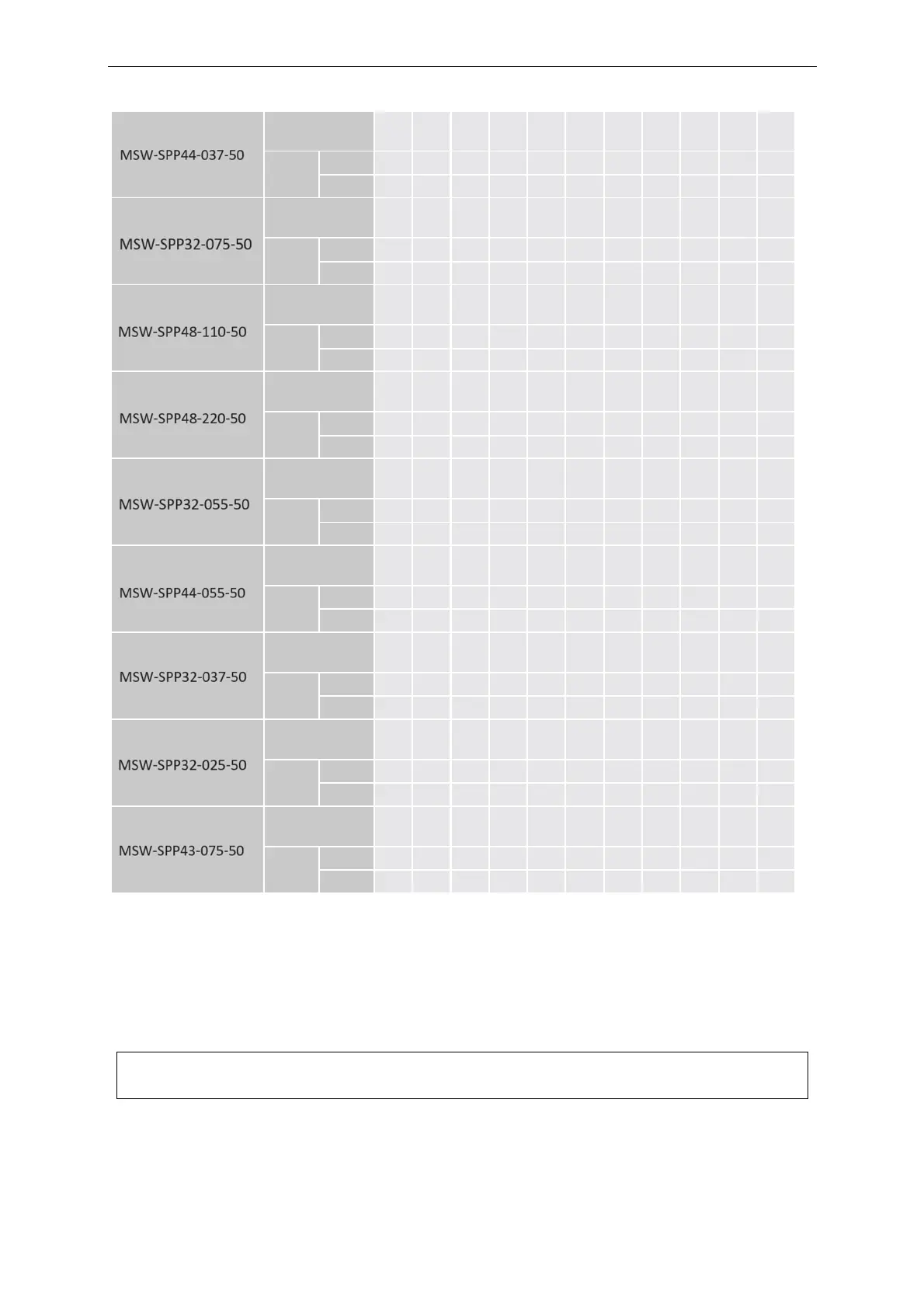Click tall narrow gray cell in MSW-SPP32-075-50 group
Image resolution: width=924 pixels, height=1308 pixels.
(291, 261)
